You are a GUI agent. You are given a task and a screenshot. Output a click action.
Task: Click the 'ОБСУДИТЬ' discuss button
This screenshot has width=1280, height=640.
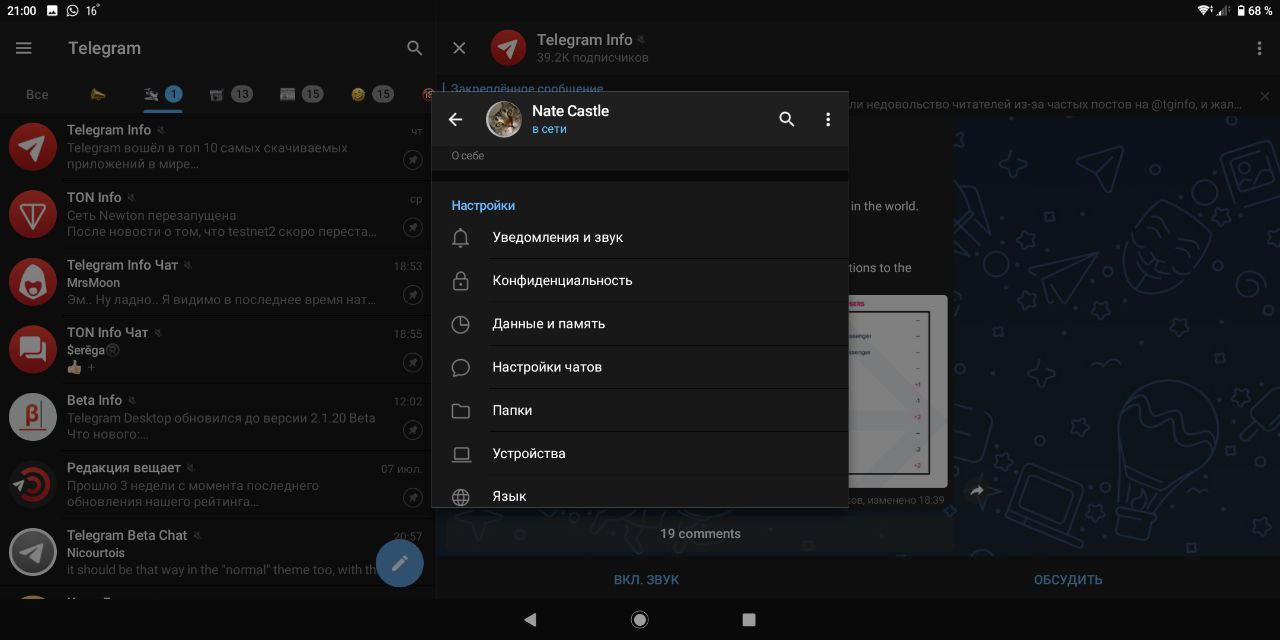pos(1068,579)
